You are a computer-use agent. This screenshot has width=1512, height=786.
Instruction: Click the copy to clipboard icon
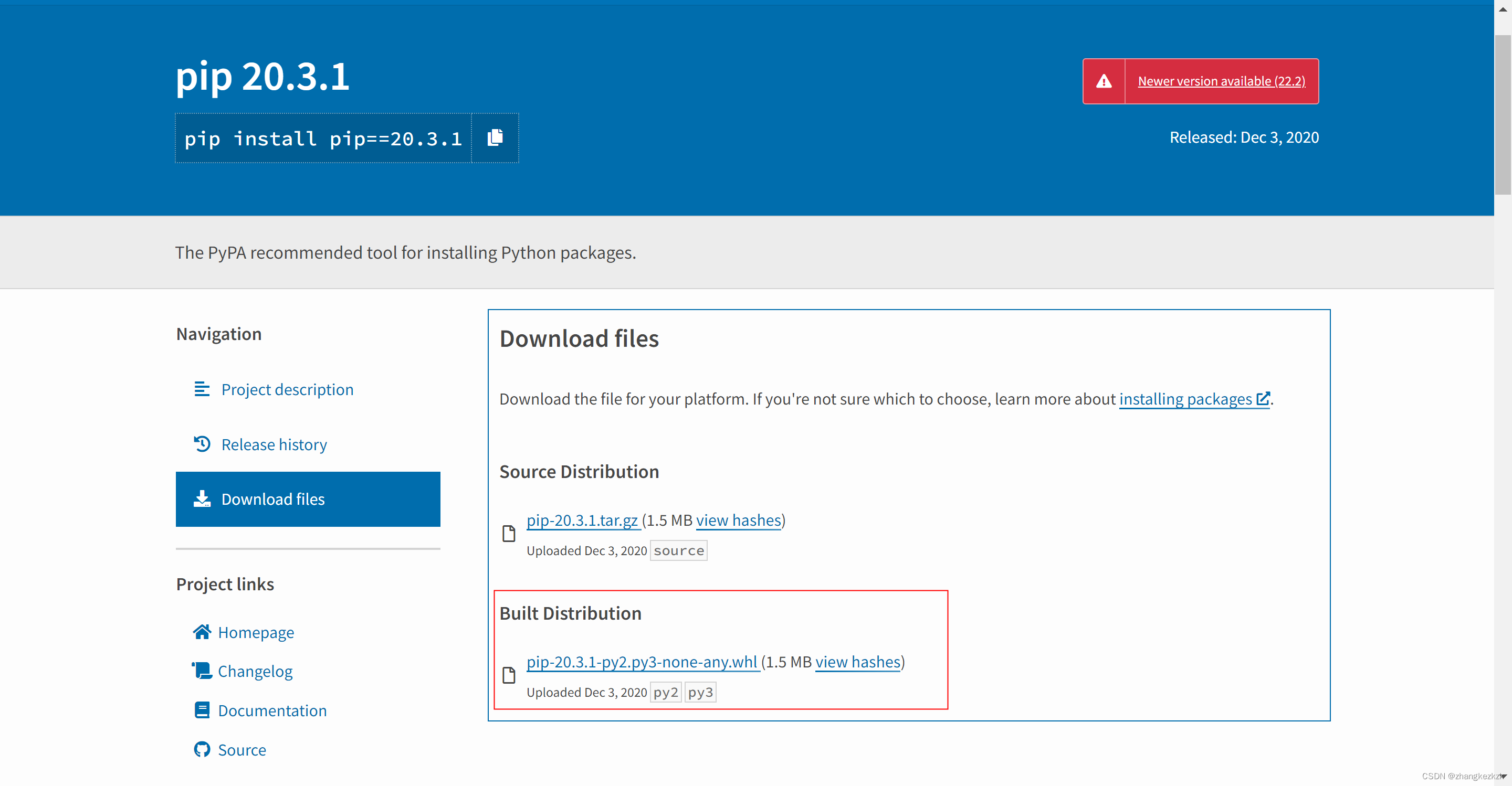click(x=495, y=138)
